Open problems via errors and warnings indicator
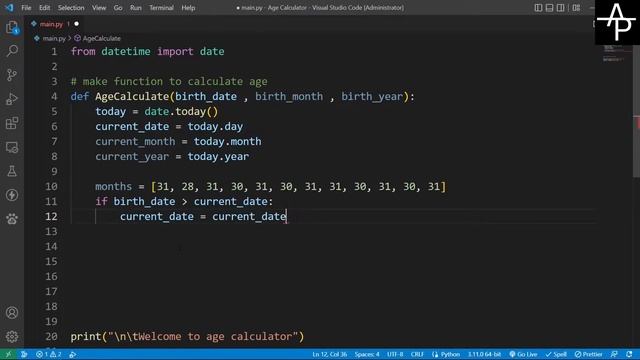 [49, 354]
